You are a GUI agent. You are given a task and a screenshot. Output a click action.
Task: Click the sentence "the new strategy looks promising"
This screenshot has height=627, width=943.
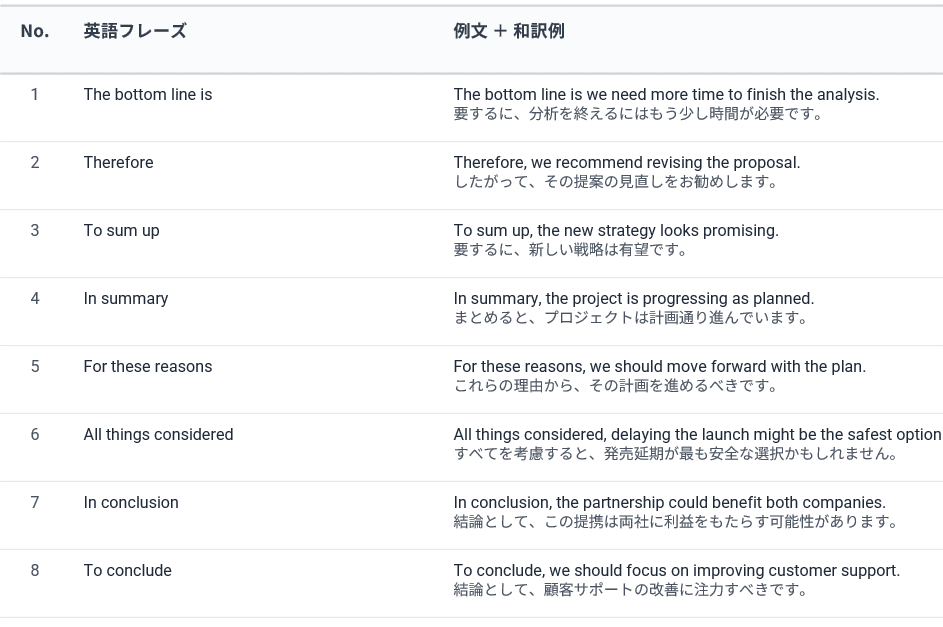point(616,231)
